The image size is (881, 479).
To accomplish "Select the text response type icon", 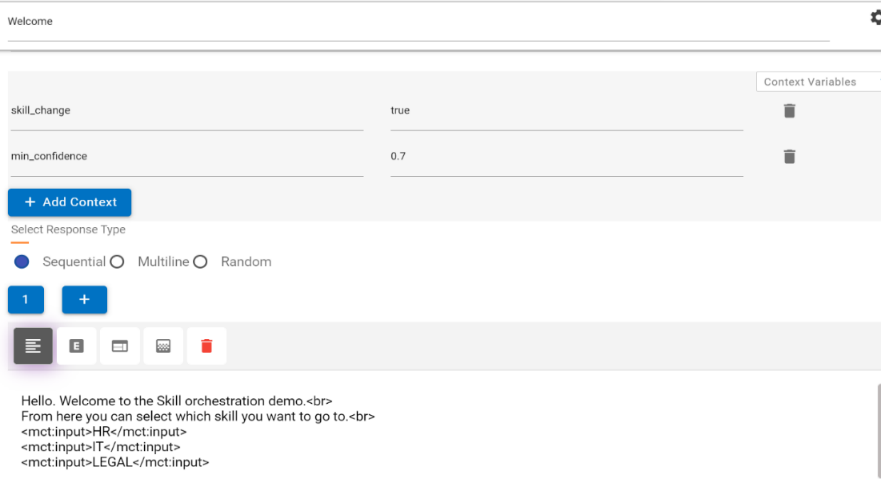I will 33,346.
